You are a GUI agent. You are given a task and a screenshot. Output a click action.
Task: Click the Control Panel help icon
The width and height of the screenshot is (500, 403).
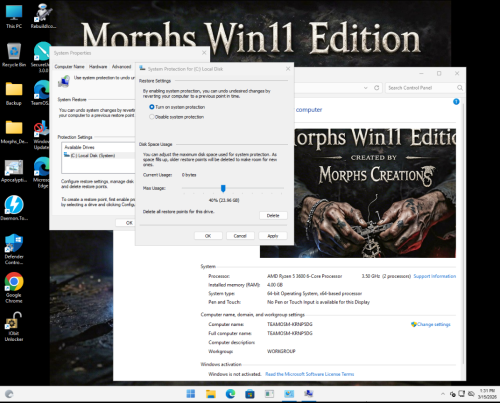tap(456, 102)
